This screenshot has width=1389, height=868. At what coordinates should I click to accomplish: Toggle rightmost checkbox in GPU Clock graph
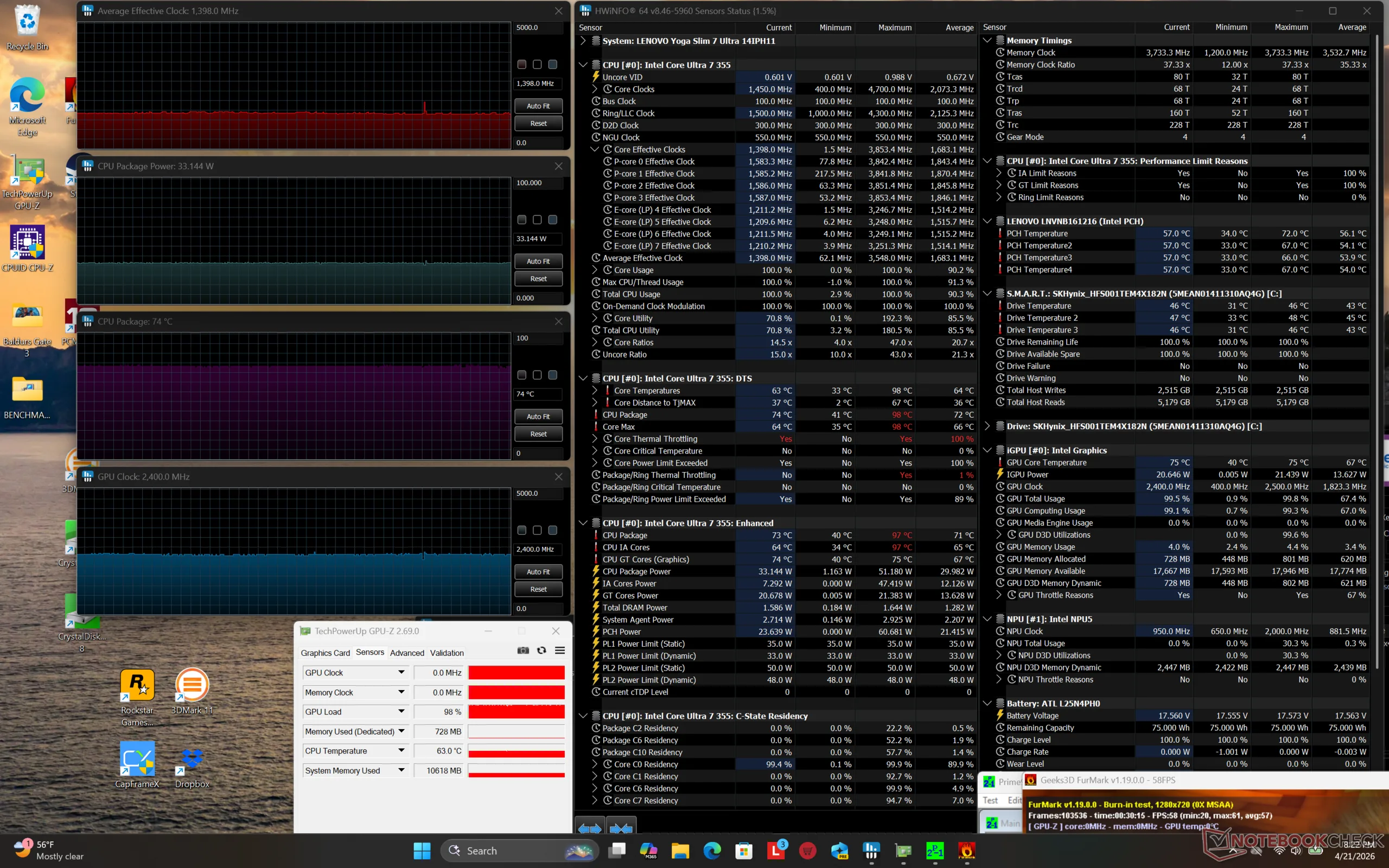(x=552, y=531)
